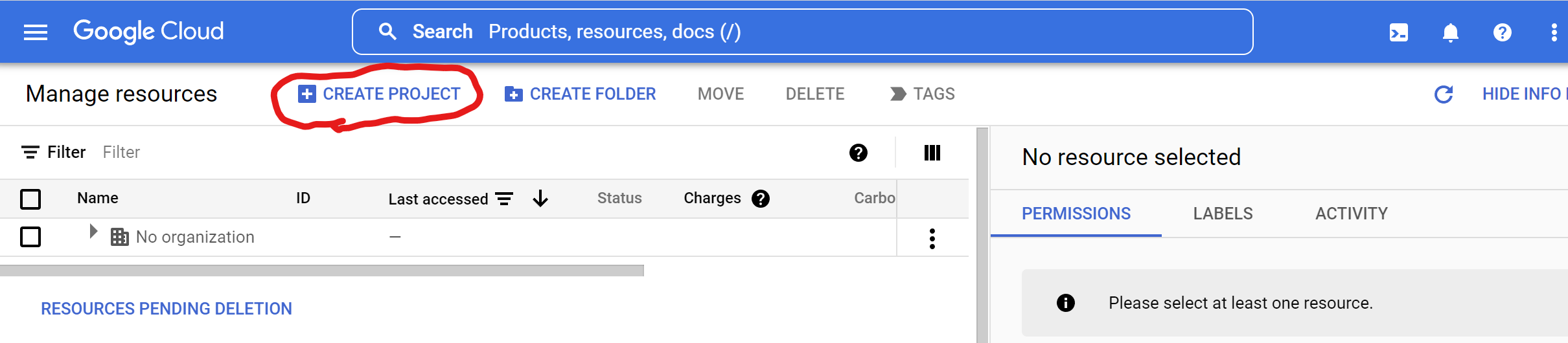Activate Cloud Shell terminal icon
Screen dimensions: 1568x343
point(1398,32)
